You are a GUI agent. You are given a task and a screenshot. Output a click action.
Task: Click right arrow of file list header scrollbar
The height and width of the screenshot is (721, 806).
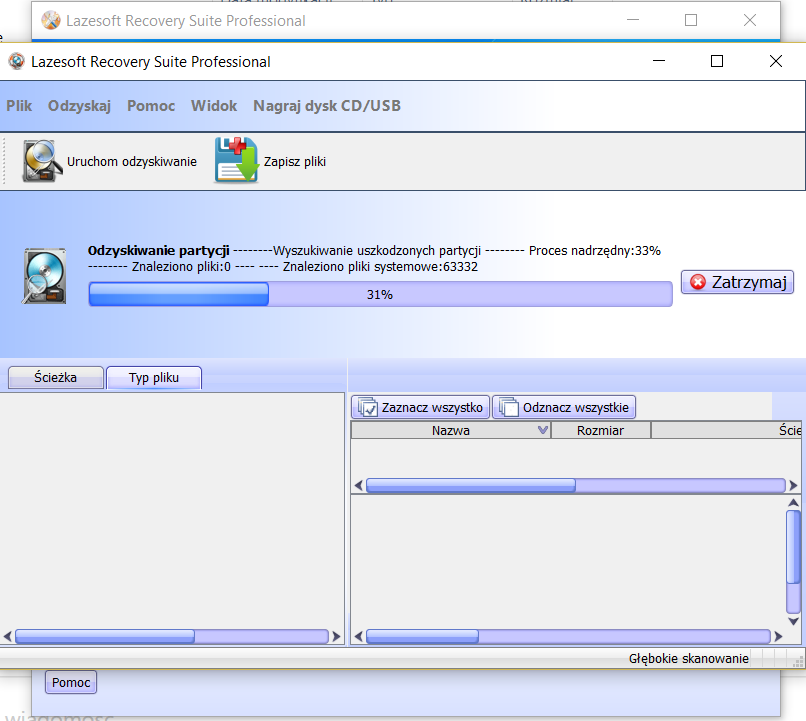click(793, 485)
